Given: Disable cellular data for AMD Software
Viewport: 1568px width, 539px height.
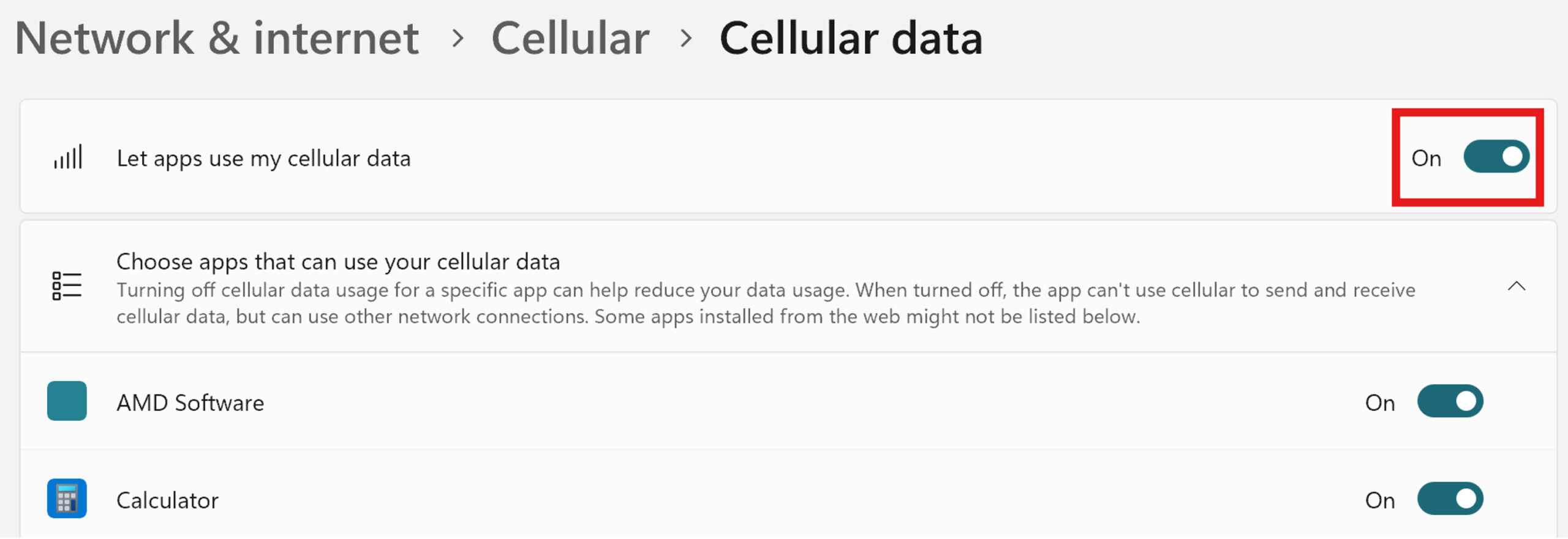Looking at the screenshot, I should (x=1450, y=401).
